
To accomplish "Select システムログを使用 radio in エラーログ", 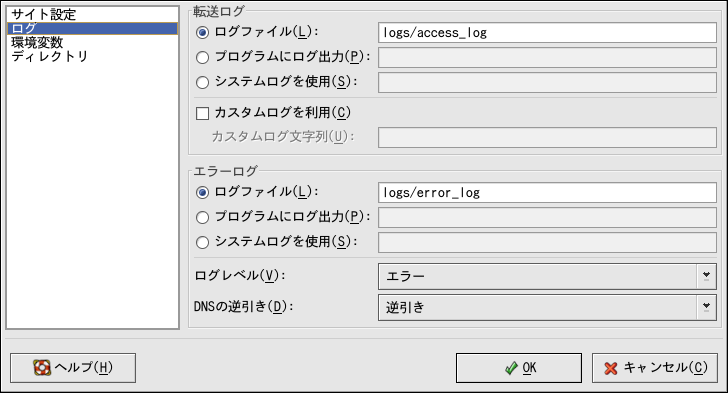I will click(x=202, y=242).
